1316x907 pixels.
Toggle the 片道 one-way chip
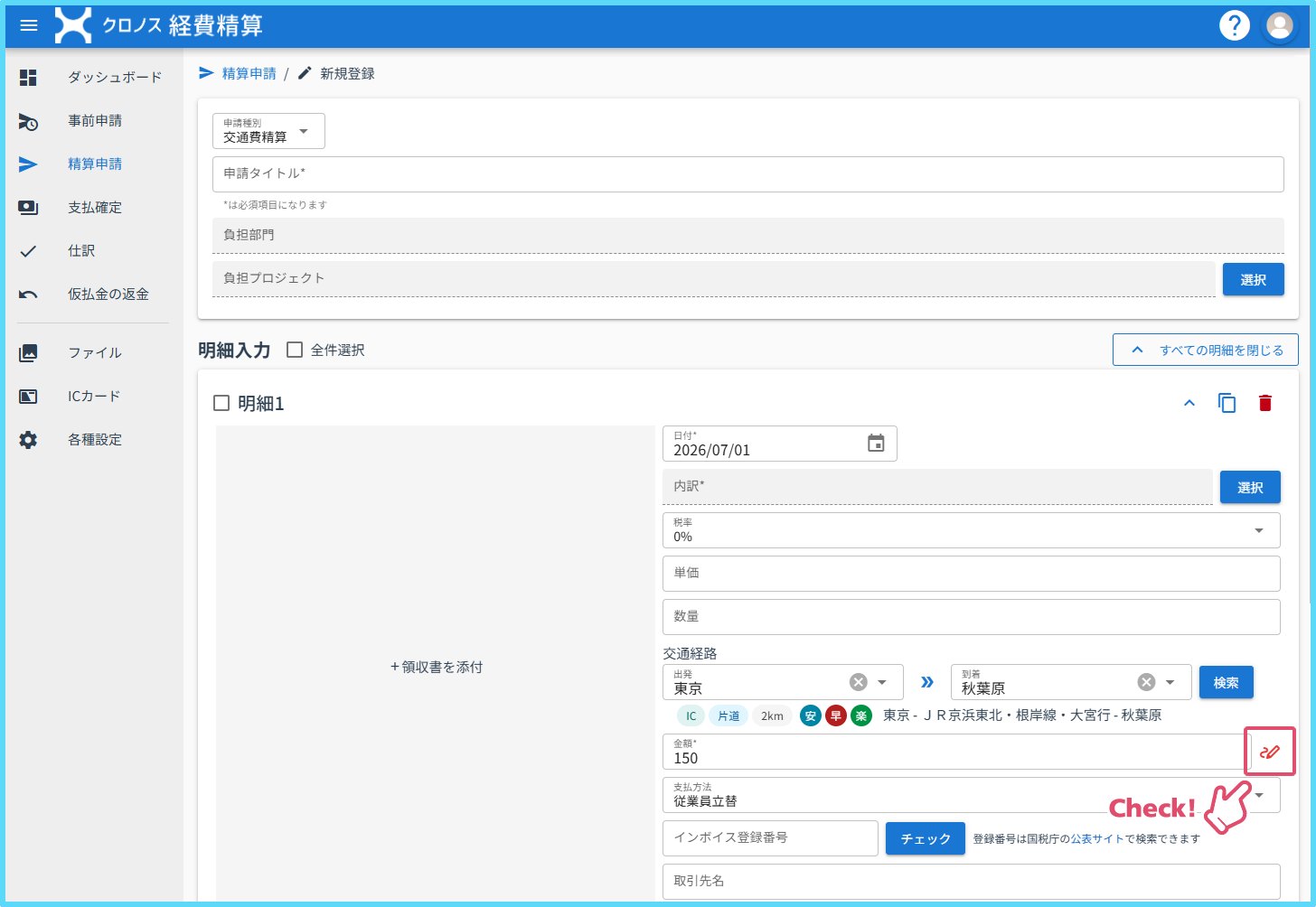pyautogui.click(x=728, y=715)
